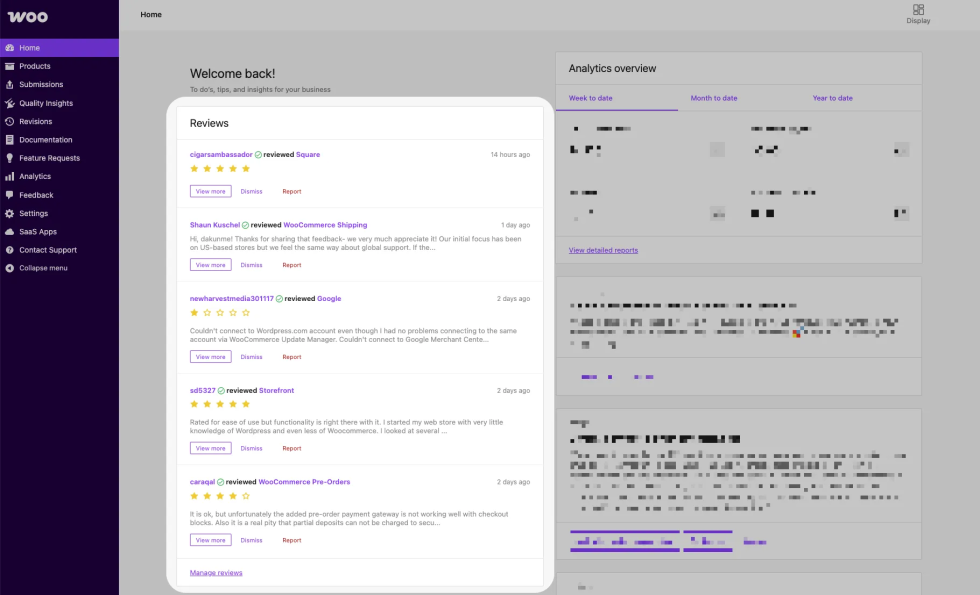This screenshot has width=980, height=595.
Task: Click verified badge next to cigarsambassador
Action: pyautogui.click(x=258, y=154)
